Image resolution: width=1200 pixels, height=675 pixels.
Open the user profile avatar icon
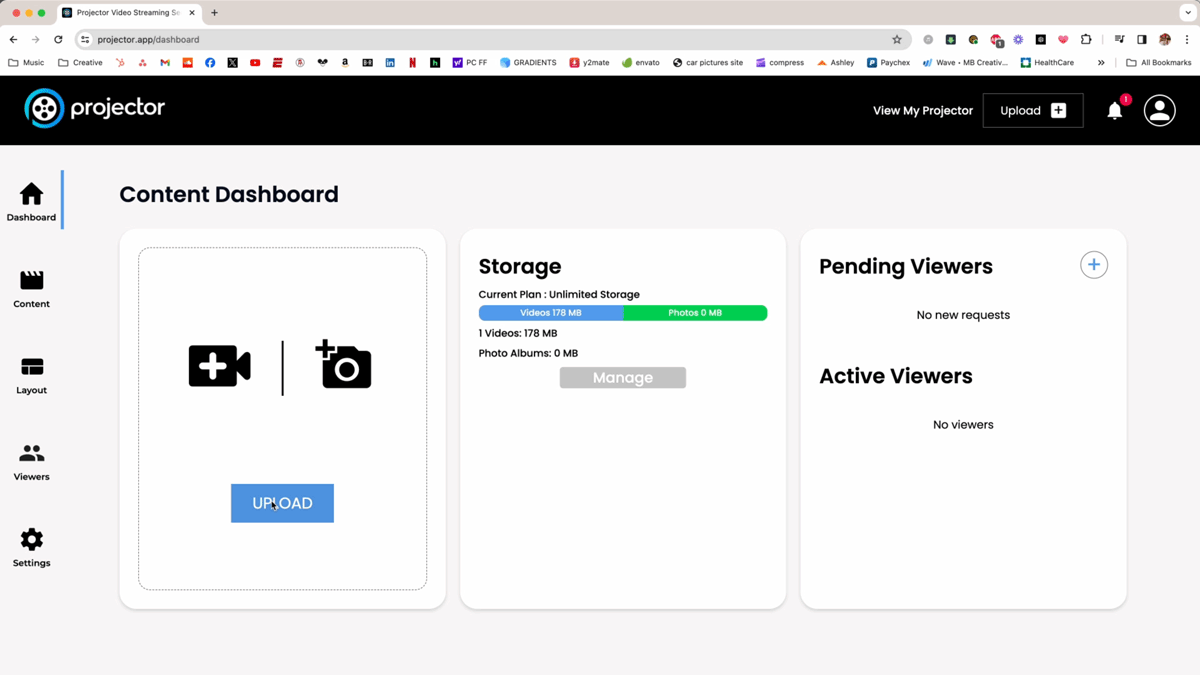pyautogui.click(x=1159, y=111)
